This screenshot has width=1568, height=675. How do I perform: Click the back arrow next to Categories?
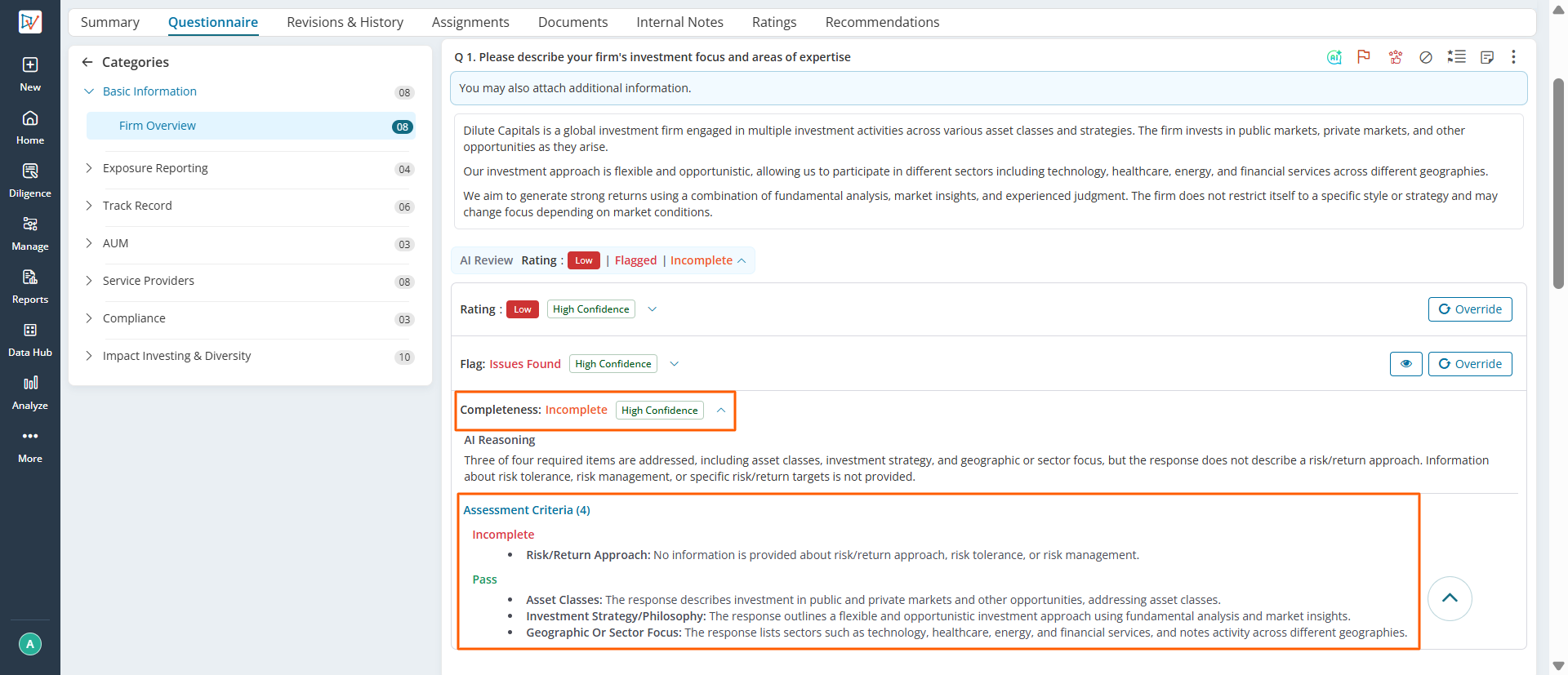87,62
